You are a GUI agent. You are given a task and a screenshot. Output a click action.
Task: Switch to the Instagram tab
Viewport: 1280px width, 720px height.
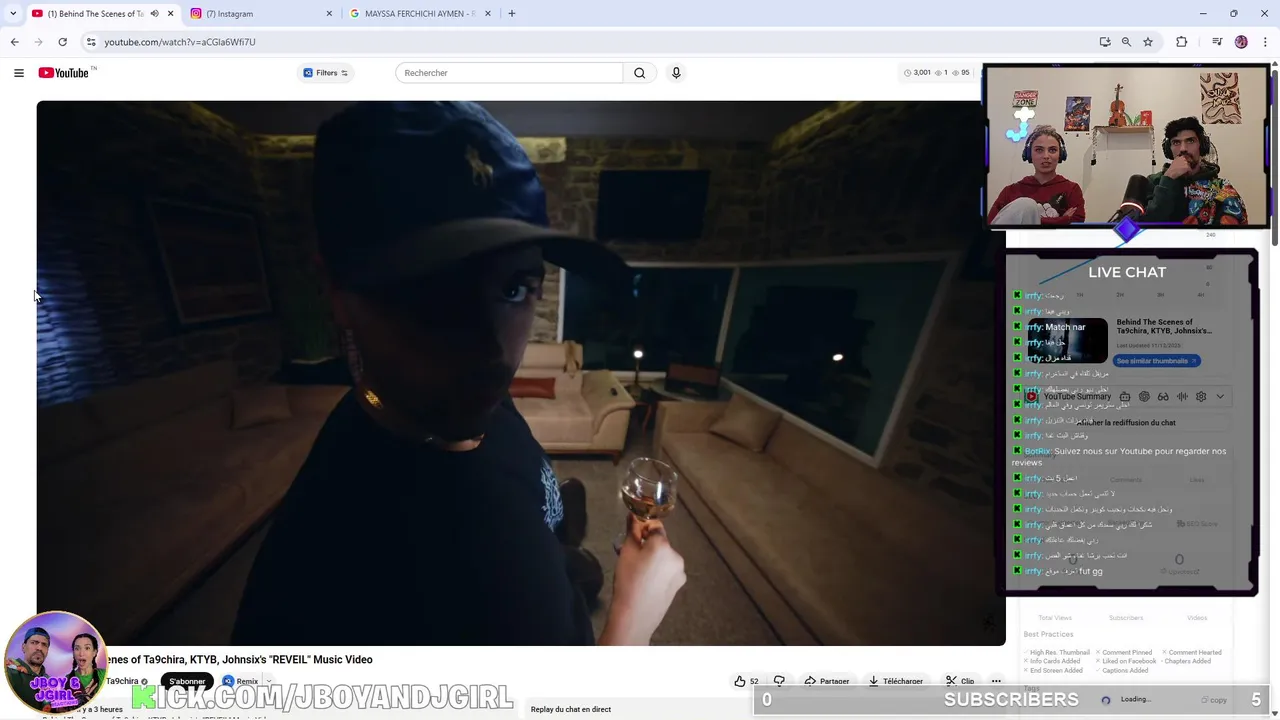pos(261,14)
